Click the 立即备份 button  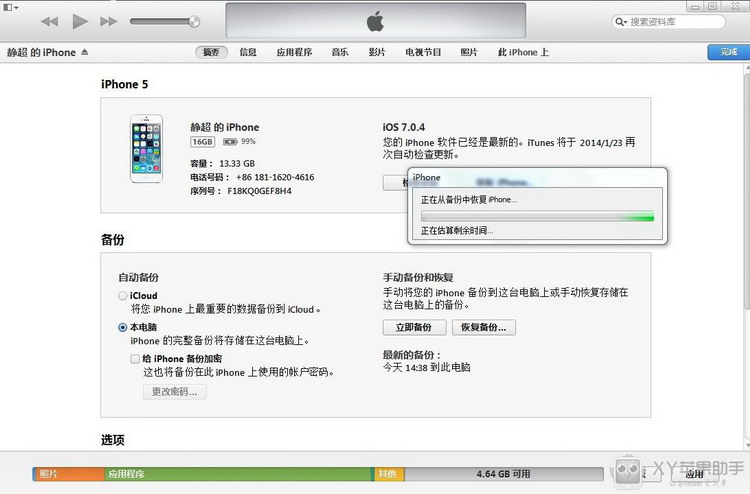tap(414, 328)
